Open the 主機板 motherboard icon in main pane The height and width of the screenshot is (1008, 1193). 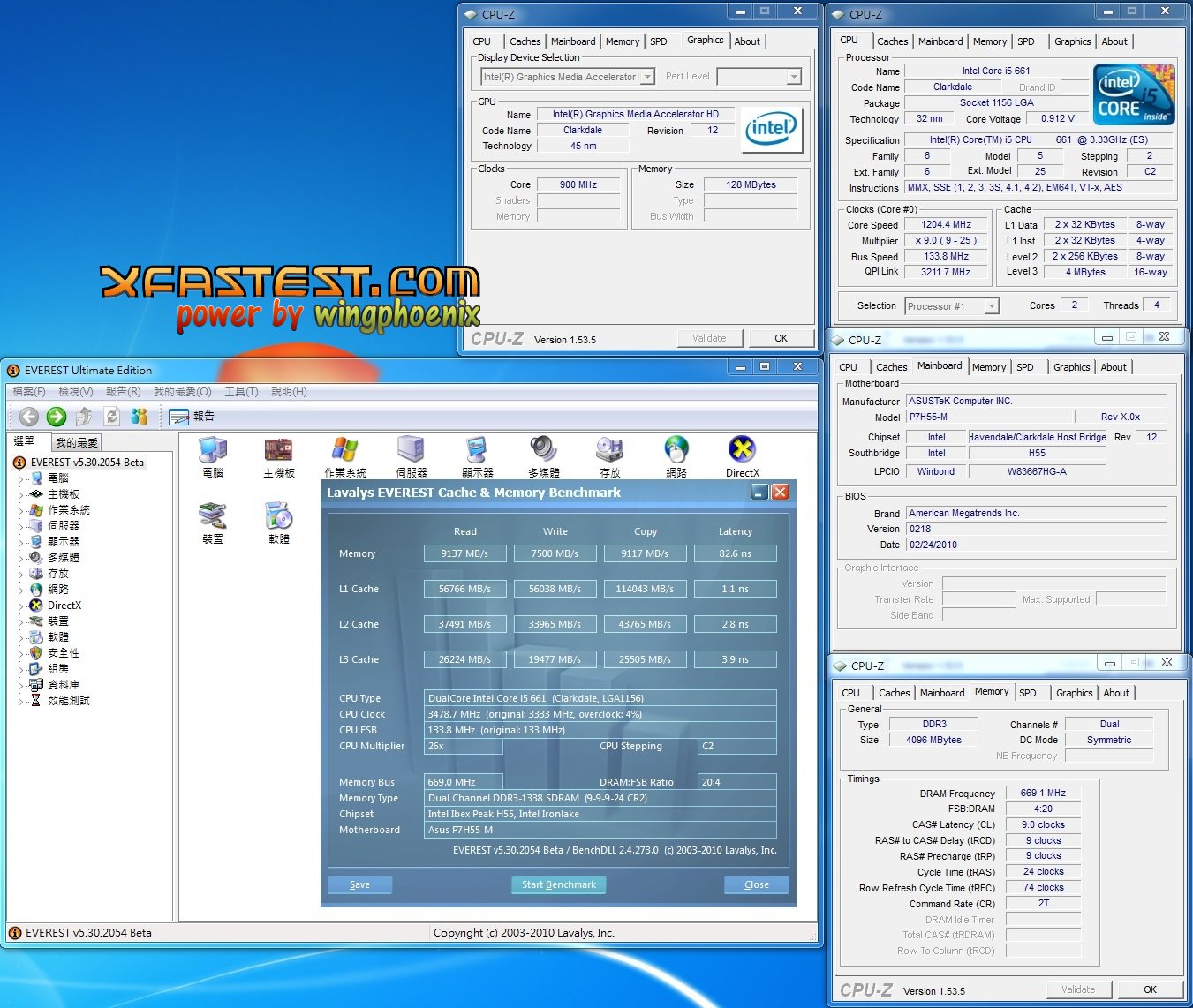[279, 457]
